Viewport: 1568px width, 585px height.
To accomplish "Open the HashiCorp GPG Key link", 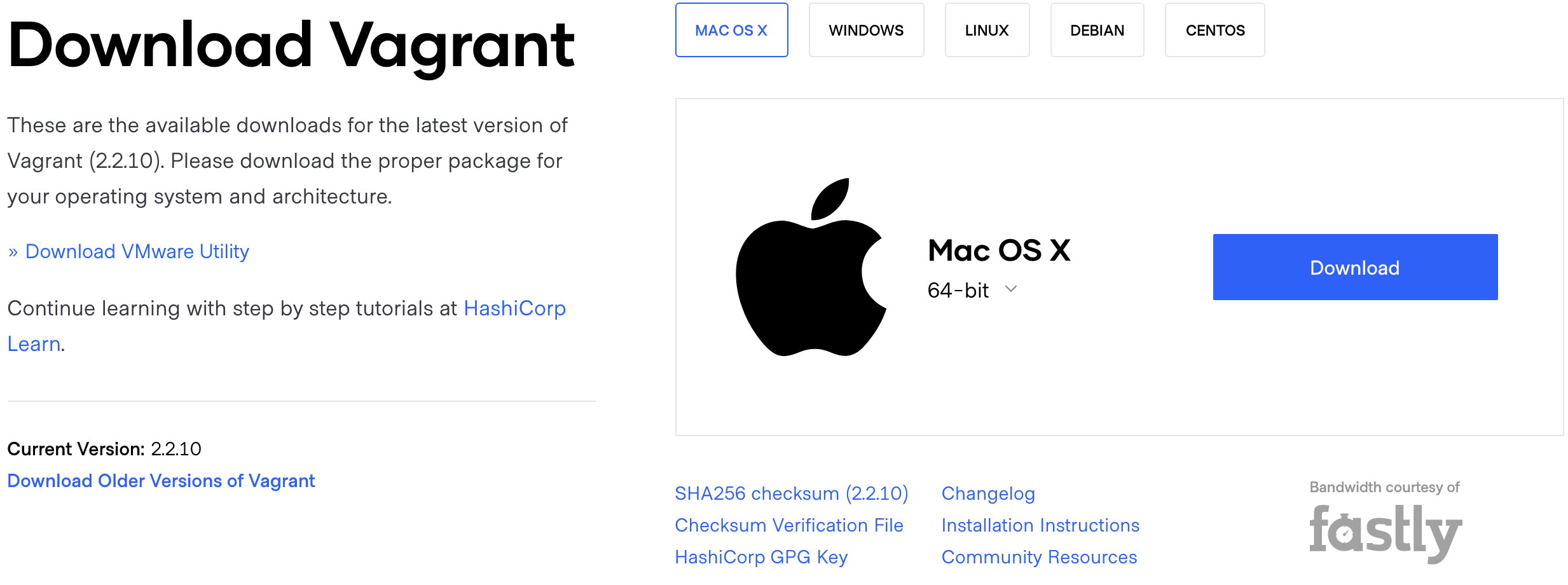I will pos(761,557).
